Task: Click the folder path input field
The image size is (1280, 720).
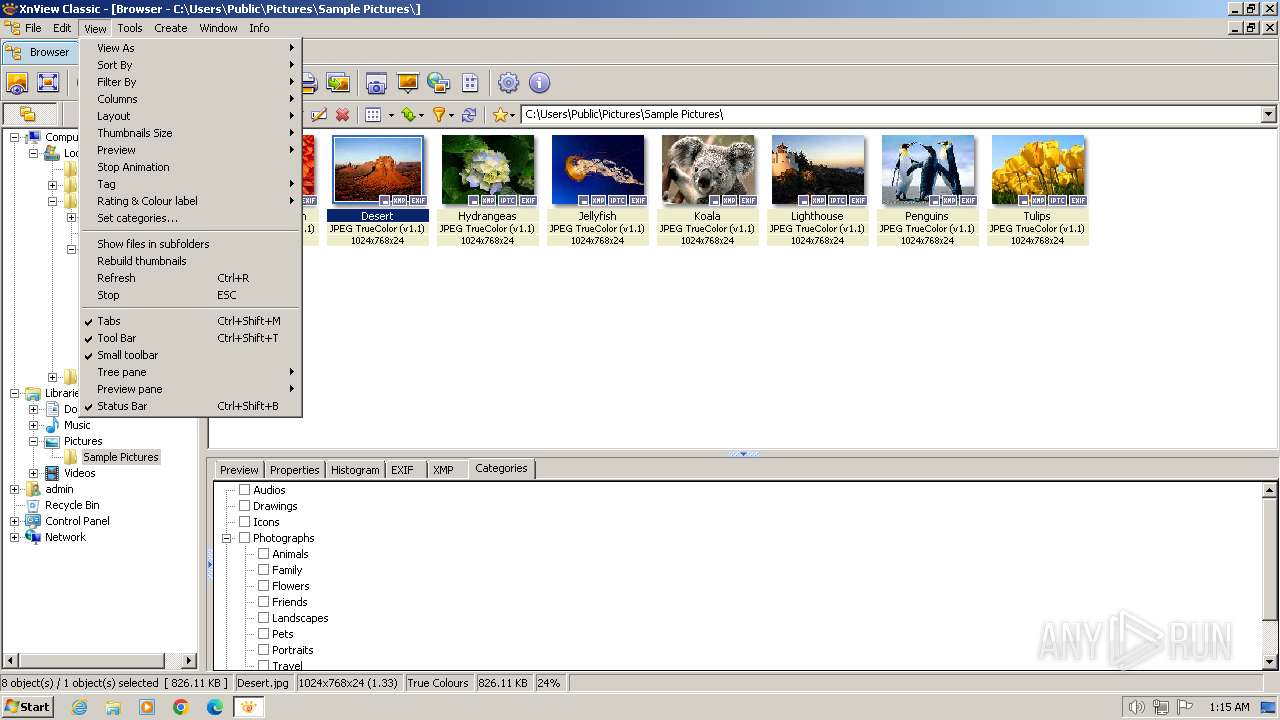Action: pos(890,115)
